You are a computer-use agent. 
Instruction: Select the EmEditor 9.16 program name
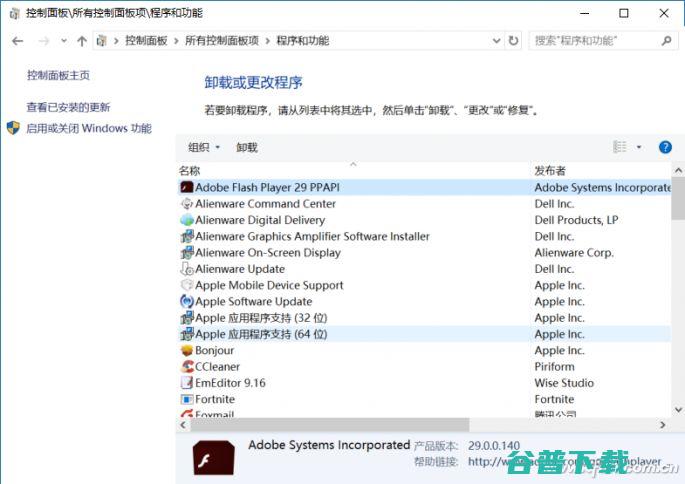pos(230,383)
